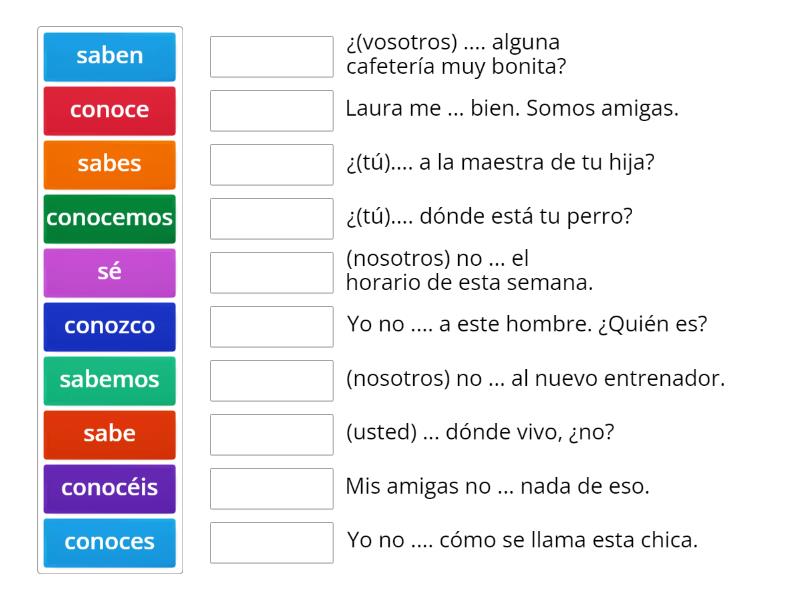
Task: Select the bottom "conoces" tile
Action: tap(109, 542)
